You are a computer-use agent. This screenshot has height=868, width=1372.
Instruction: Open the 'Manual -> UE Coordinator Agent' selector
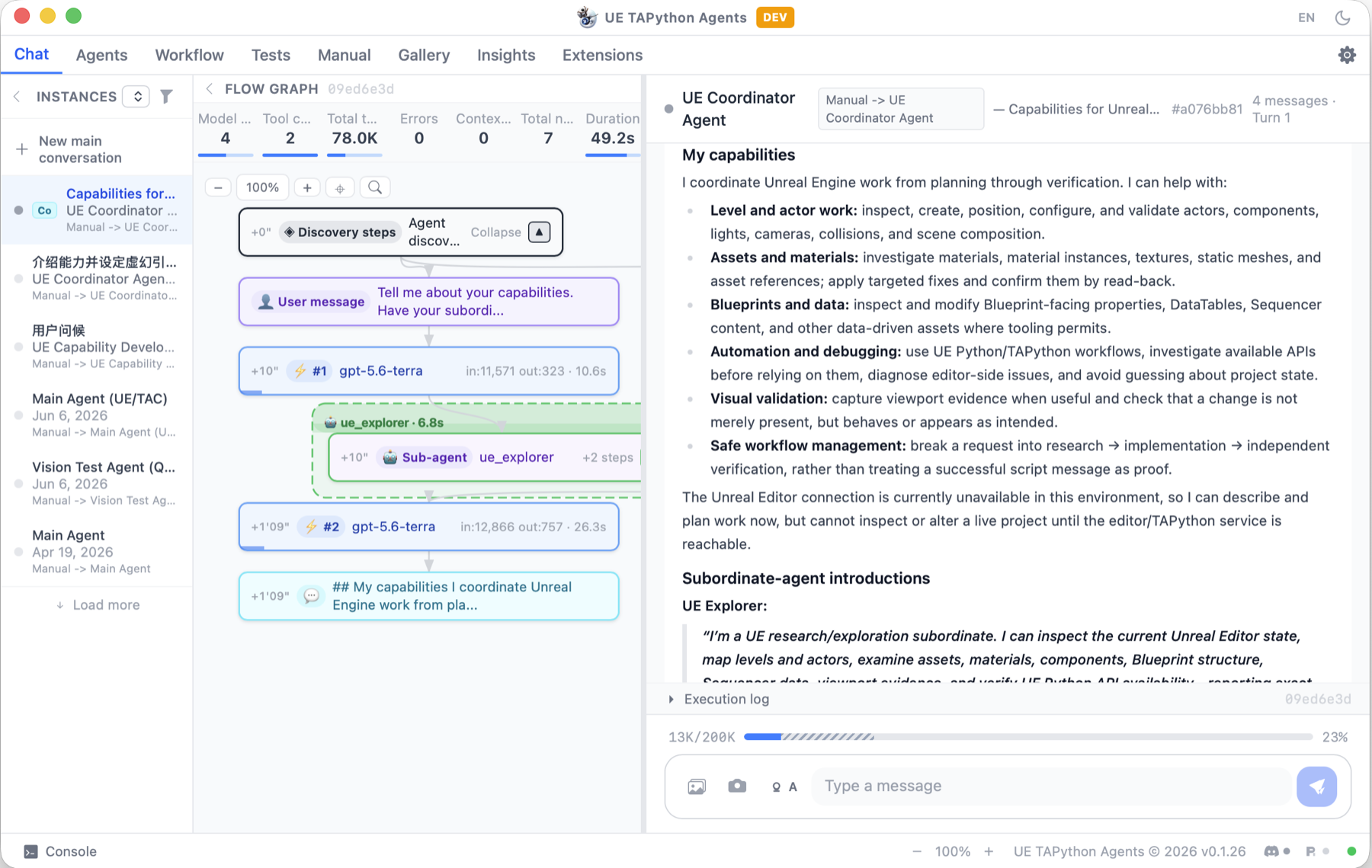(901, 109)
